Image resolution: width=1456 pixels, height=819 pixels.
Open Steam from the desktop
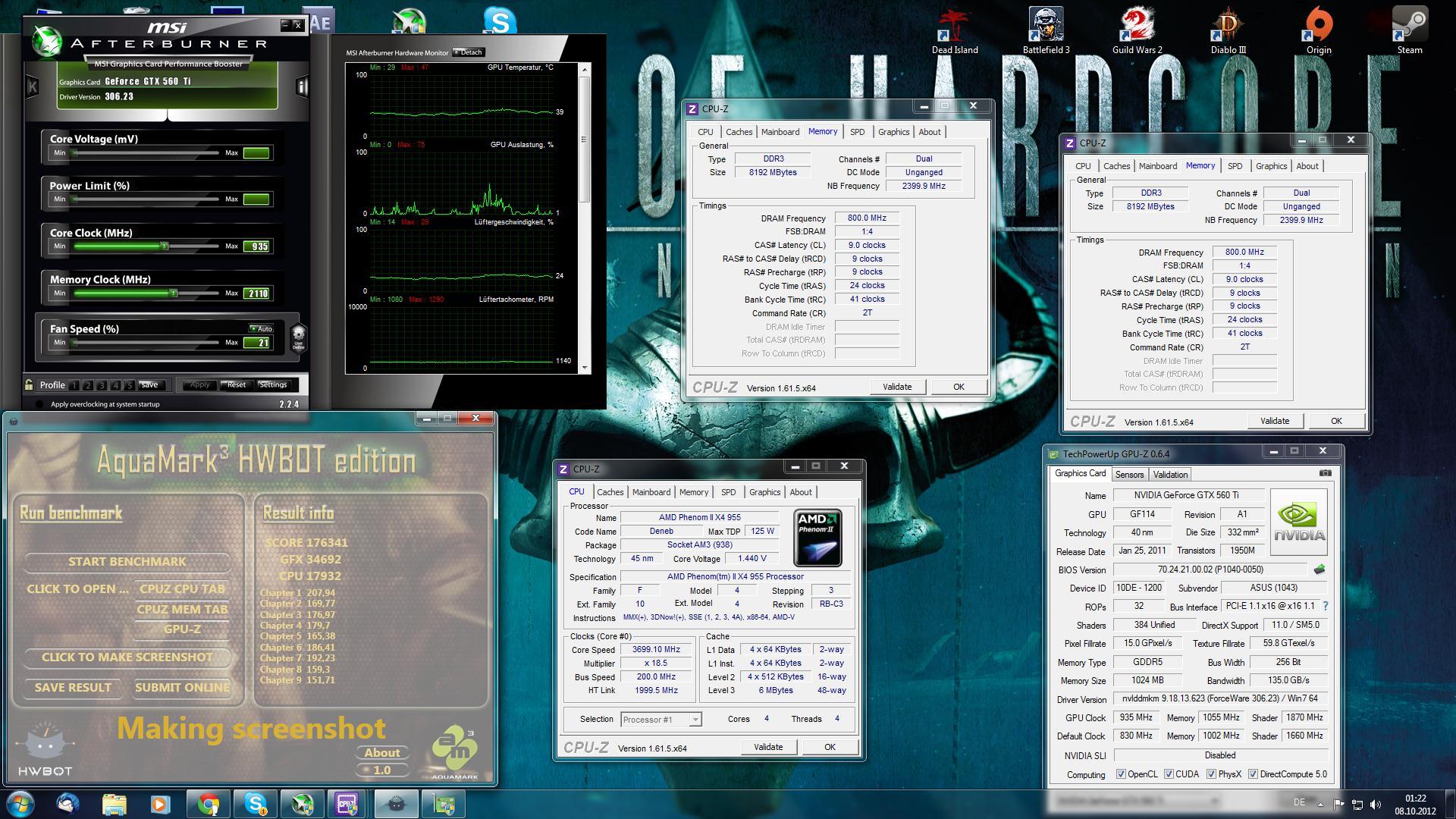tap(1410, 30)
